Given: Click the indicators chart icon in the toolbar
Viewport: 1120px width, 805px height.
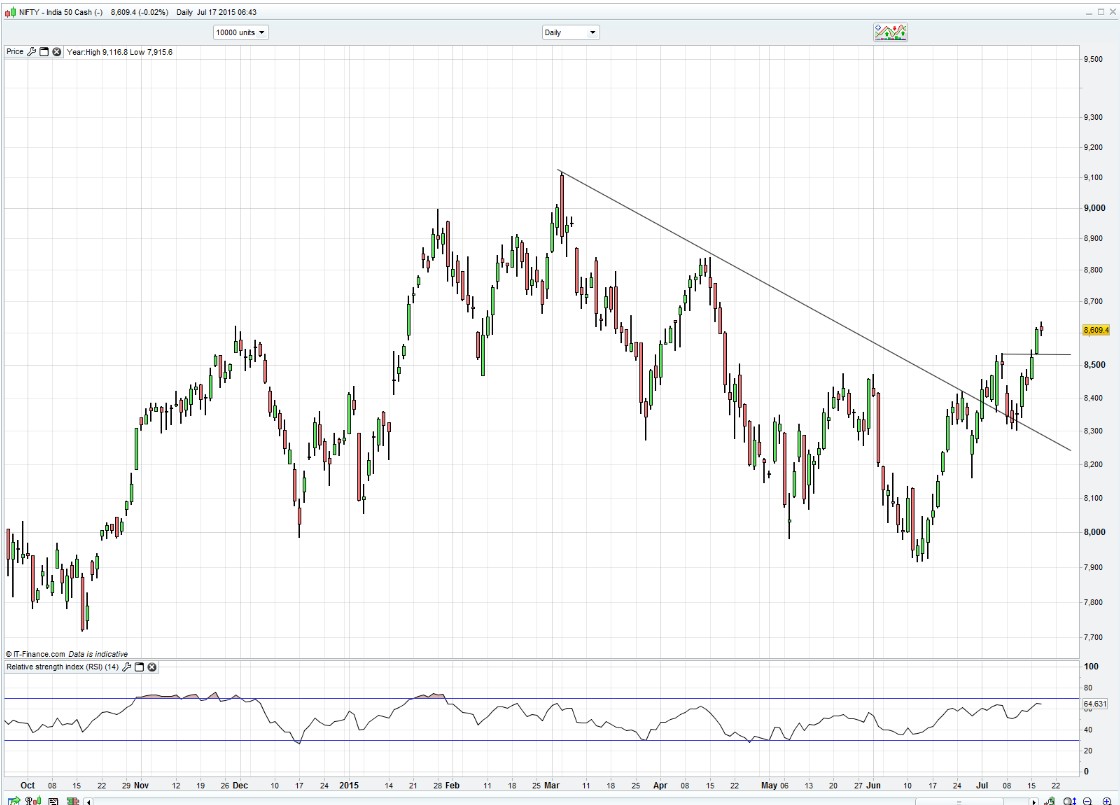Looking at the screenshot, I should (890, 32).
